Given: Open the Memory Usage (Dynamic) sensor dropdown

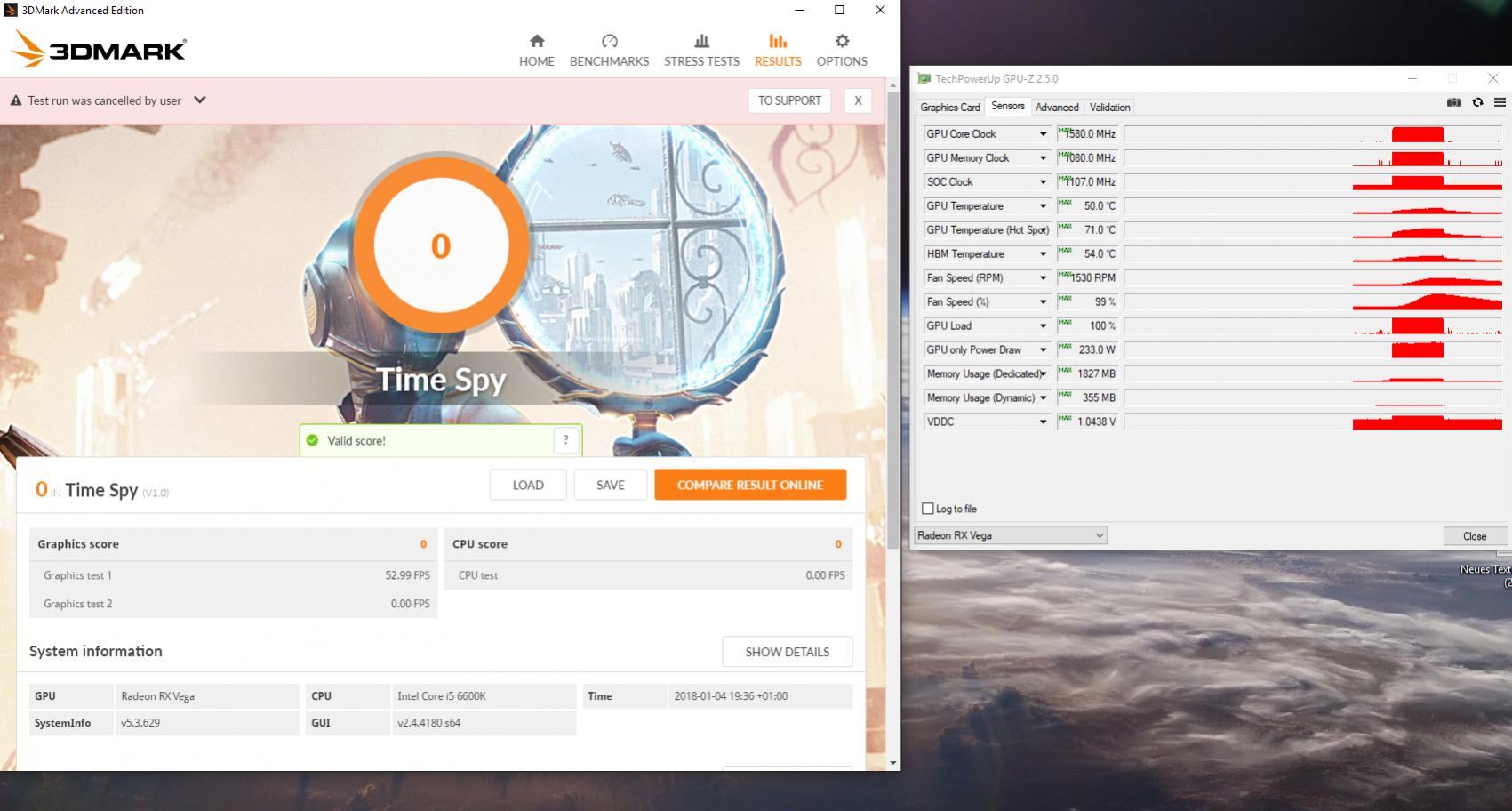Looking at the screenshot, I should (1043, 398).
